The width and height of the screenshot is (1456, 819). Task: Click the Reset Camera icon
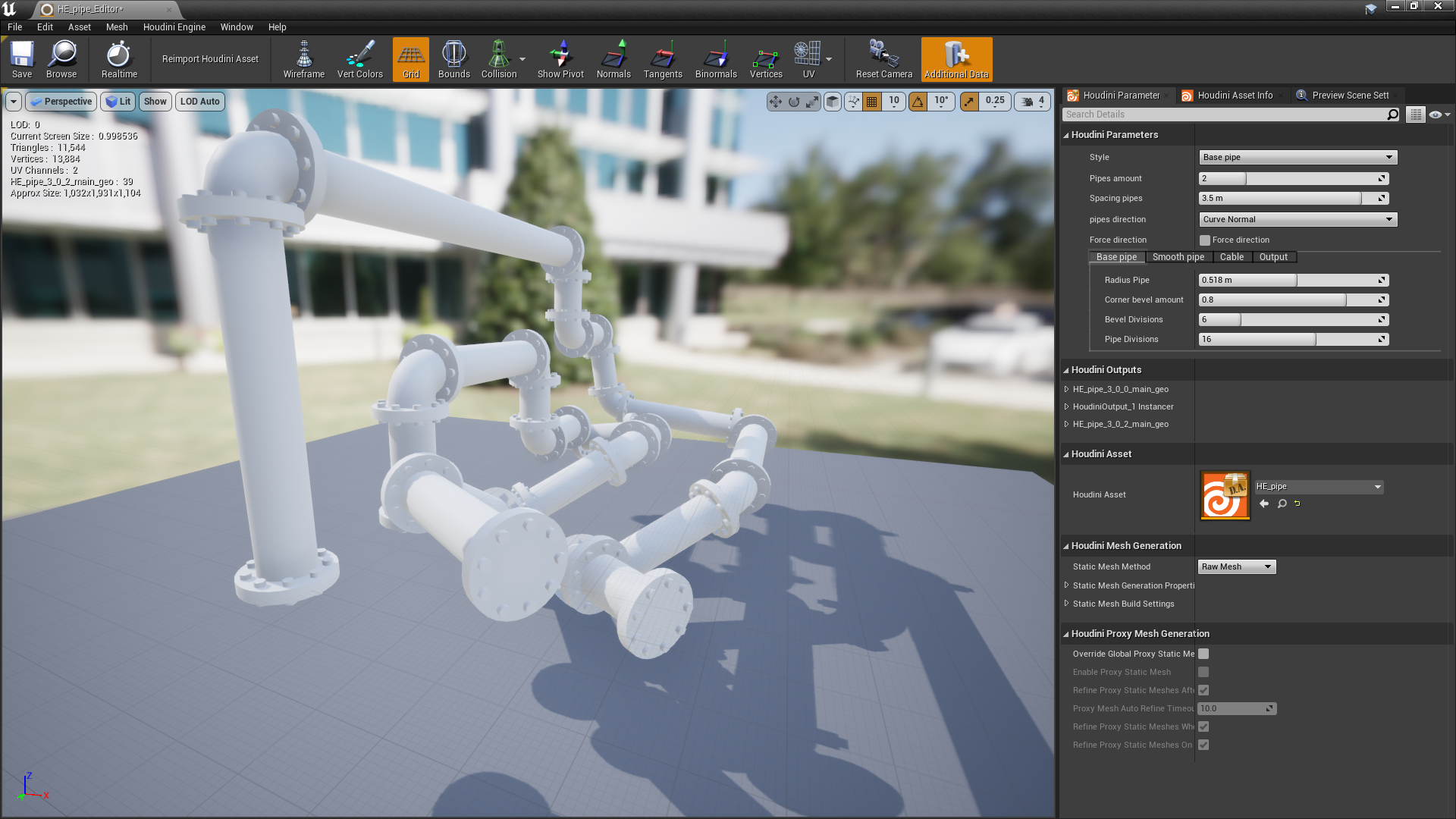tap(883, 59)
